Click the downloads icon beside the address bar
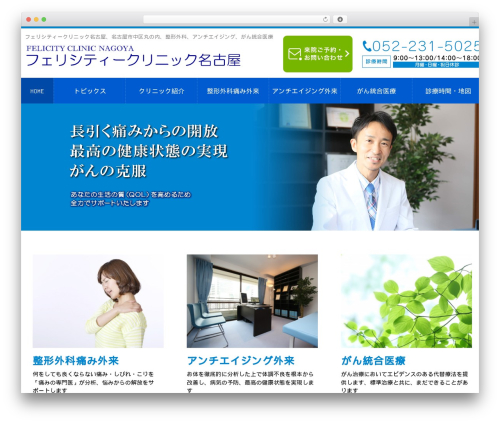 click(340, 20)
